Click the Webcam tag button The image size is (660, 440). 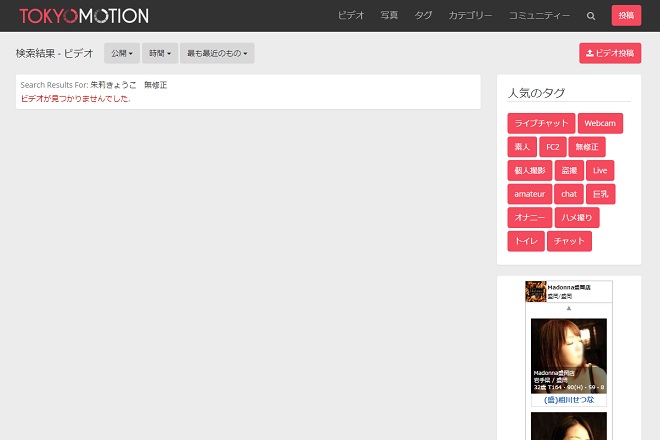click(600, 123)
